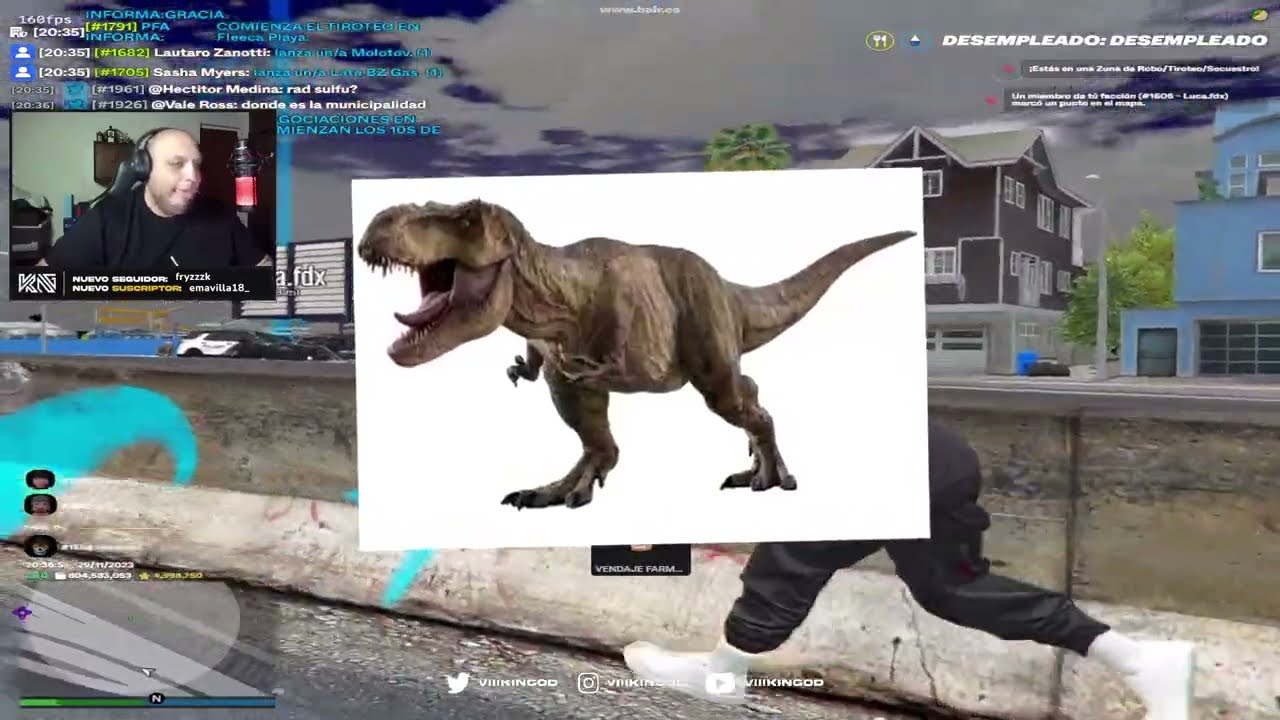Click the streamer webcam feed
The height and width of the screenshot is (720, 1280).
[x=142, y=190]
